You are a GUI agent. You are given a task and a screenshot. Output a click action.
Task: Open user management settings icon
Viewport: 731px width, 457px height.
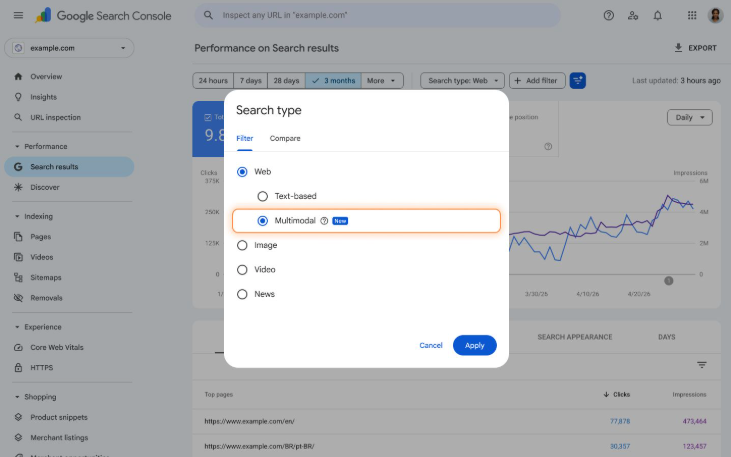pyautogui.click(x=633, y=15)
